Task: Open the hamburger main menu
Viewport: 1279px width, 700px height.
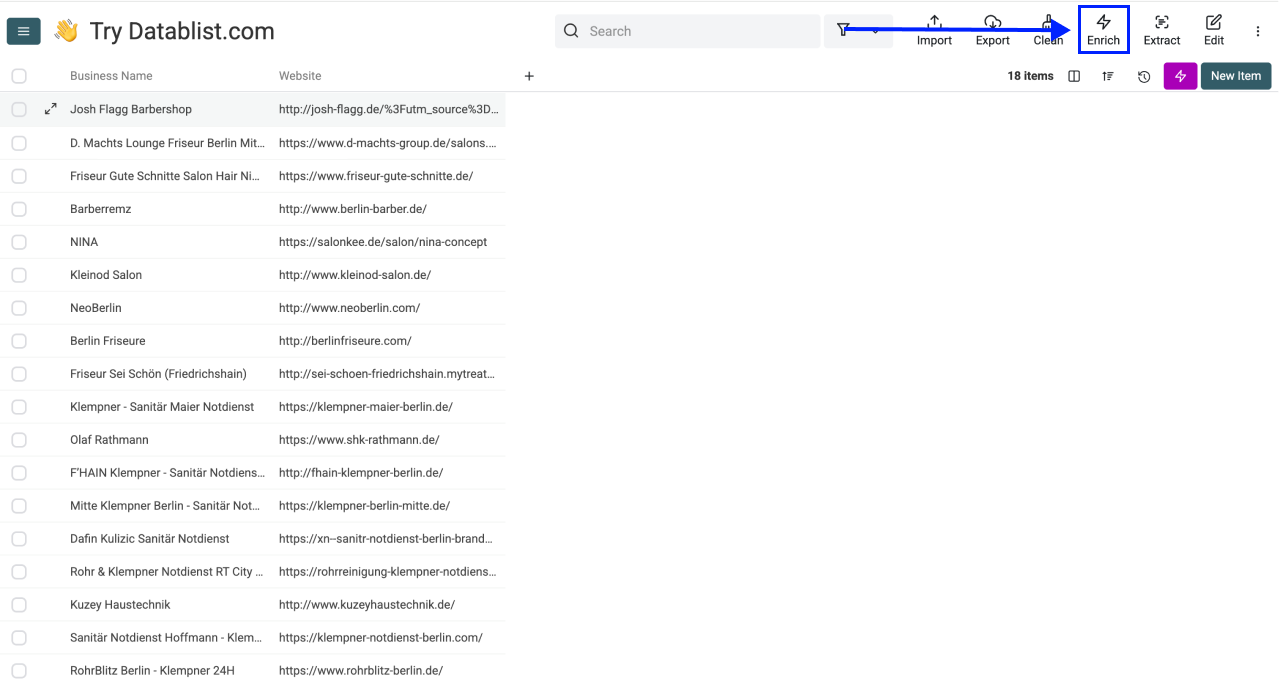Action: (x=24, y=31)
